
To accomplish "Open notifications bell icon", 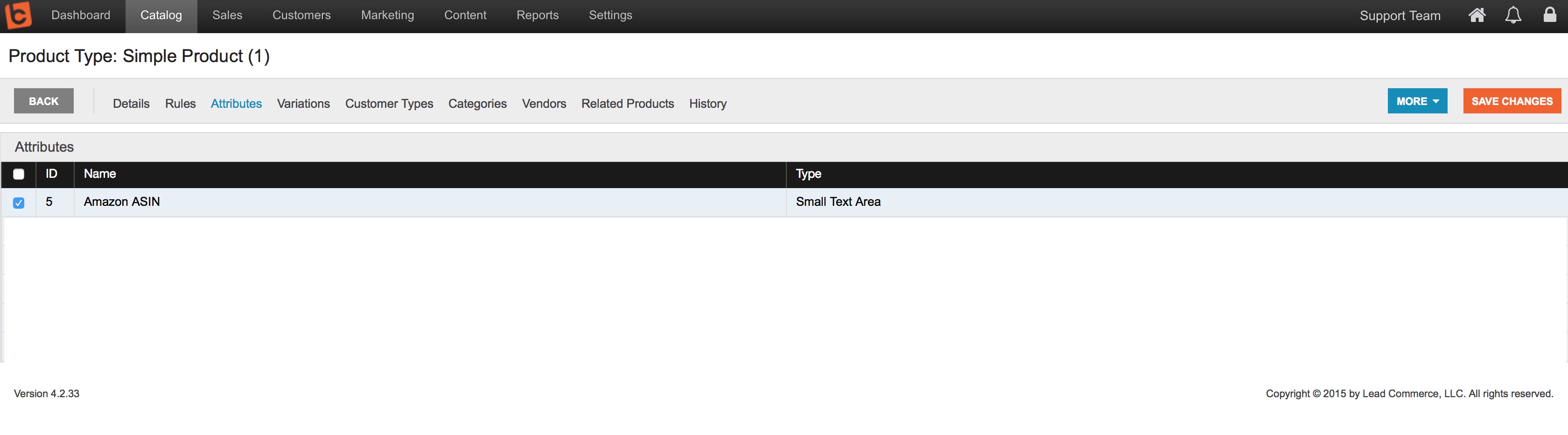I will [1513, 15].
